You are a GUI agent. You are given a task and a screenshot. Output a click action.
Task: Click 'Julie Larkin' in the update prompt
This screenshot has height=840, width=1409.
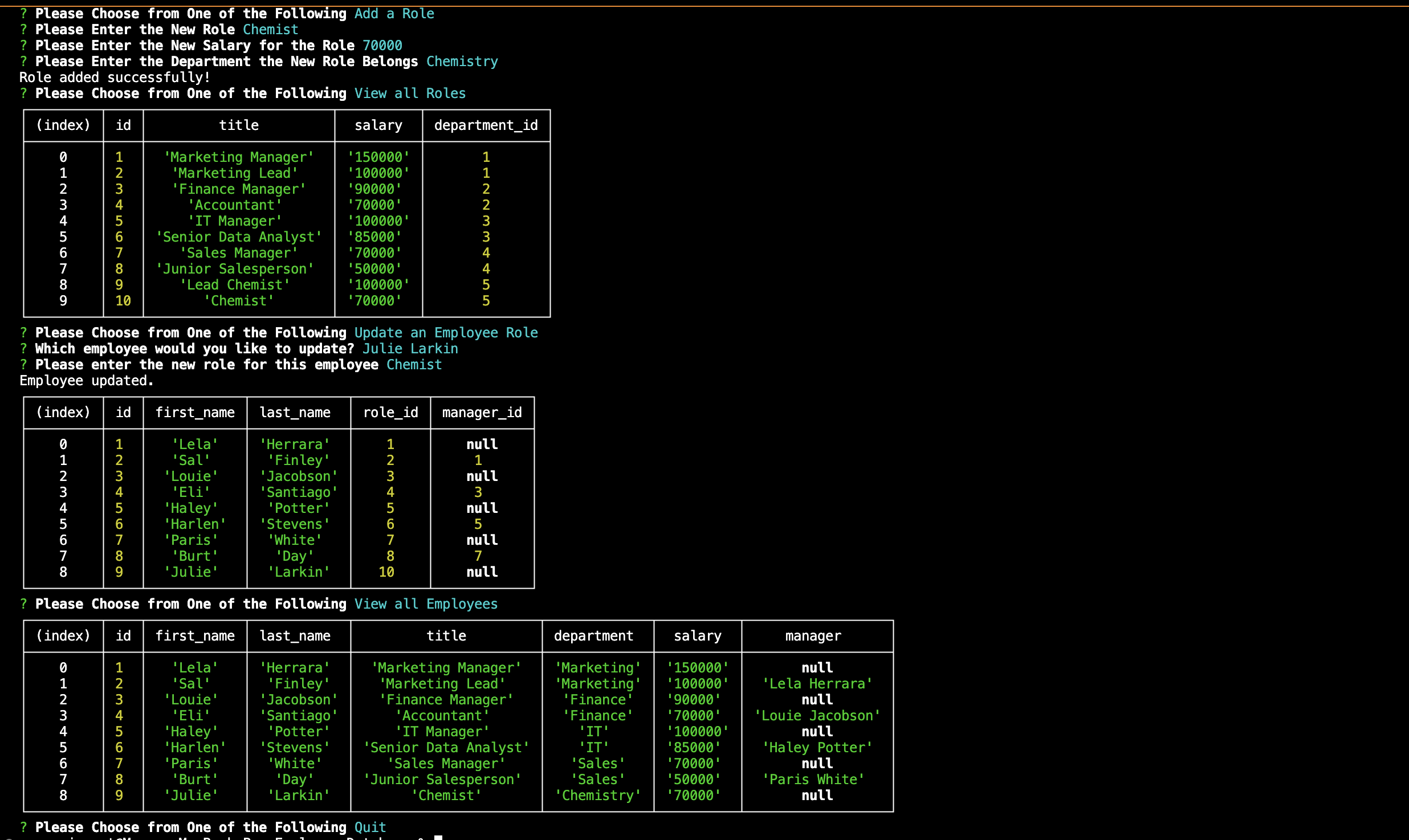410,349
